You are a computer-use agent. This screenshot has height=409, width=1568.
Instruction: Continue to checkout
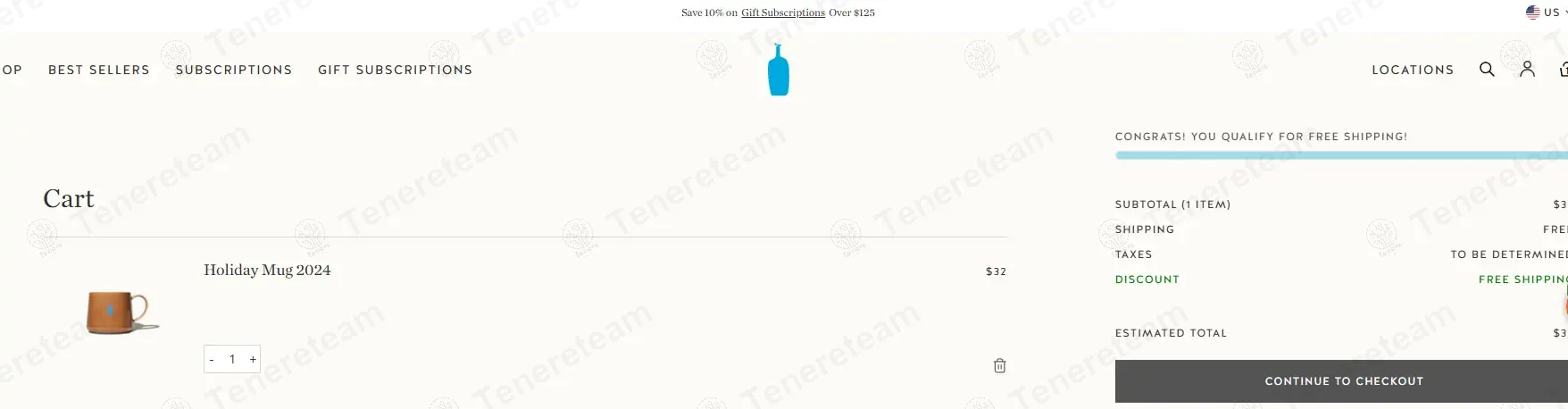[1341, 381]
